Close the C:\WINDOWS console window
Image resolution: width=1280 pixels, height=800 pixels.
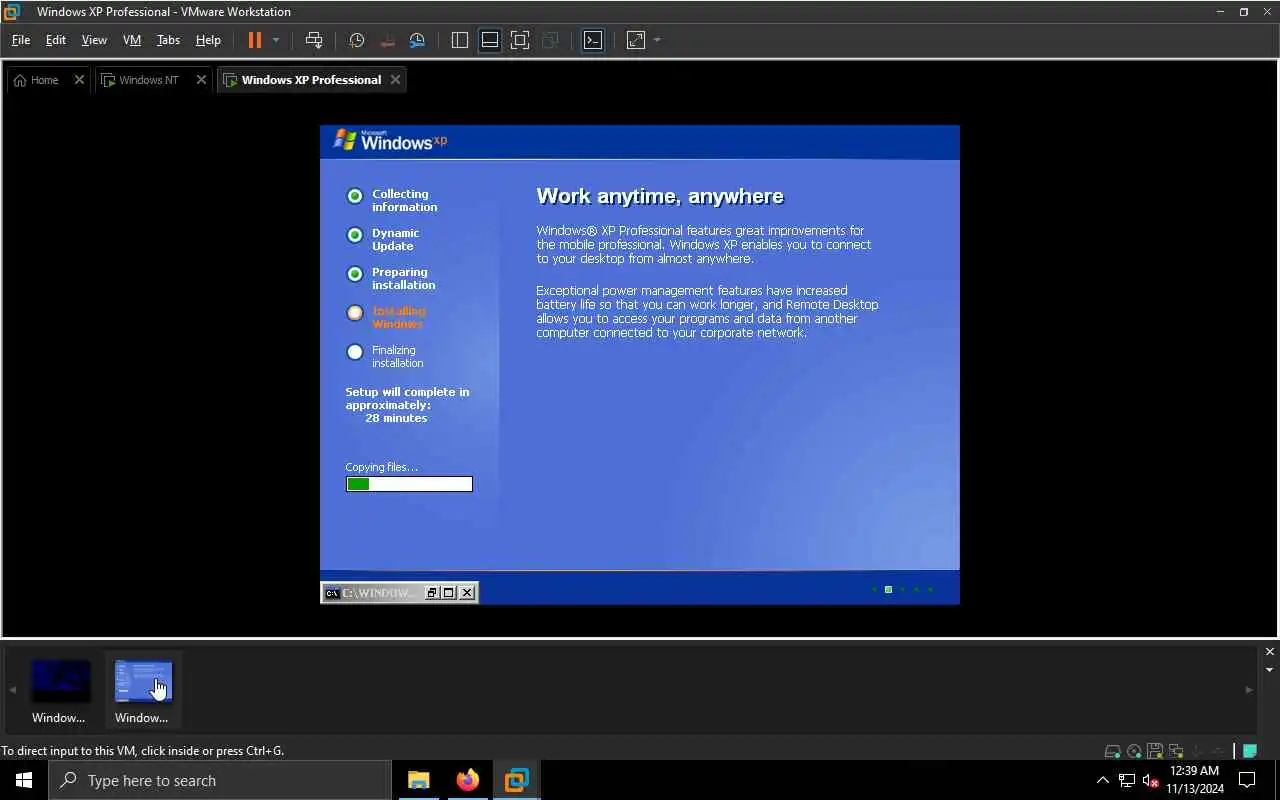[x=467, y=593]
